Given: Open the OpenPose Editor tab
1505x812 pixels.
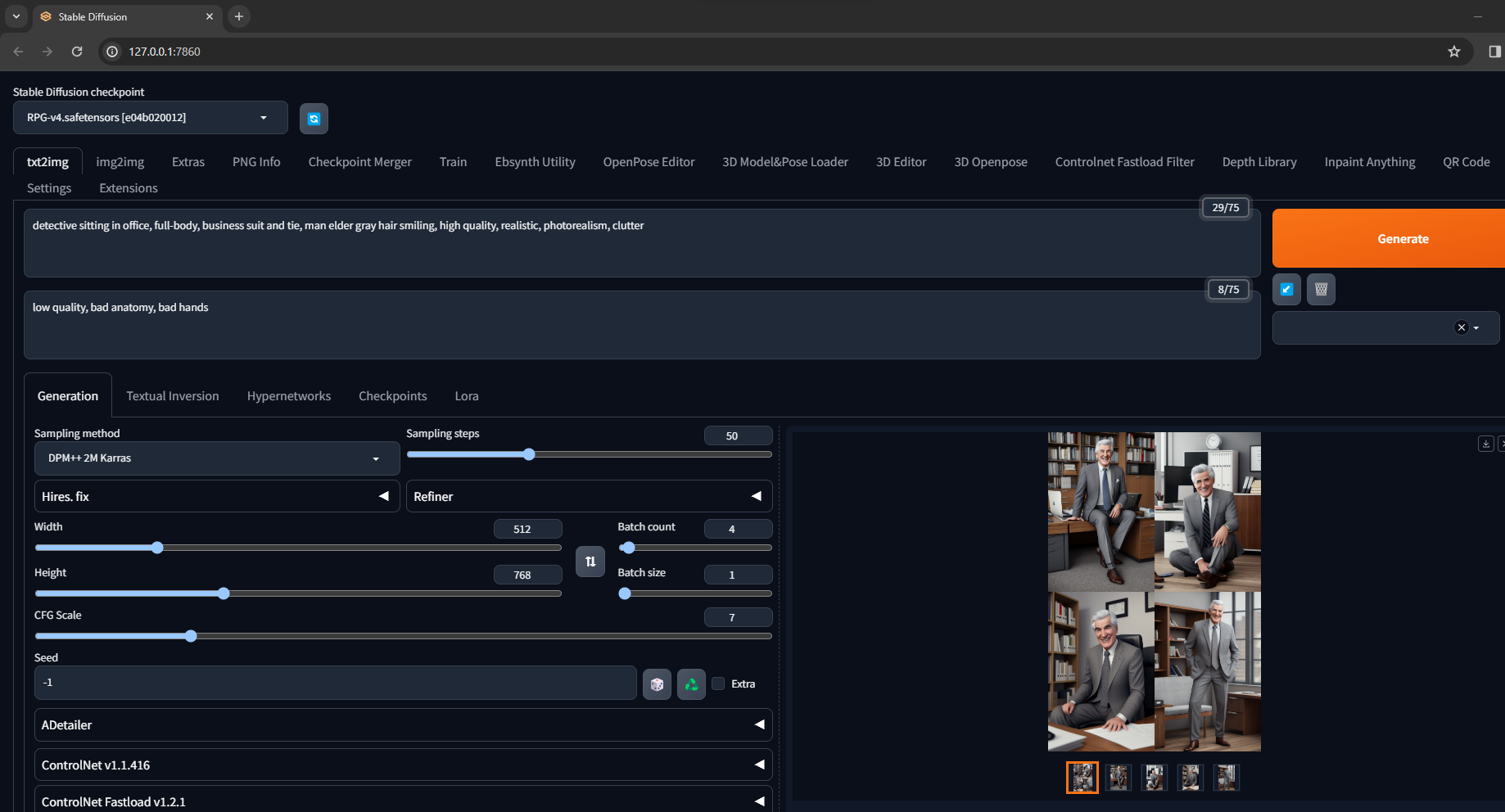Looking at the screenshot, I should (x=649, y=162).
